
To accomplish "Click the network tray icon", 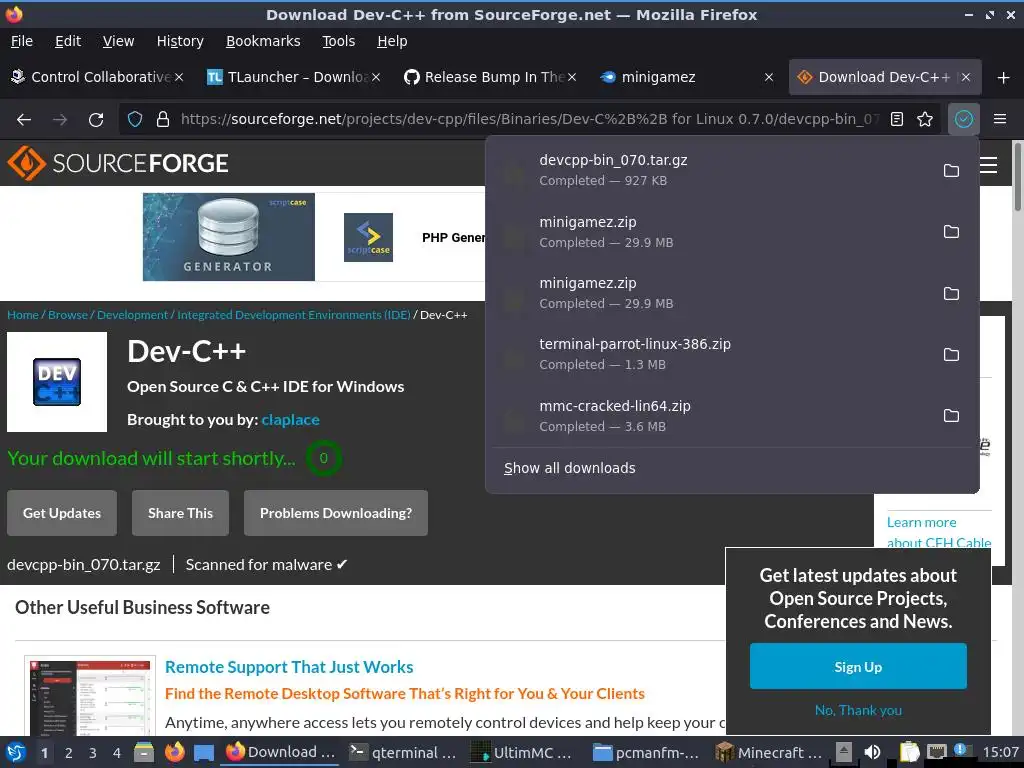I will click(936, 752).
